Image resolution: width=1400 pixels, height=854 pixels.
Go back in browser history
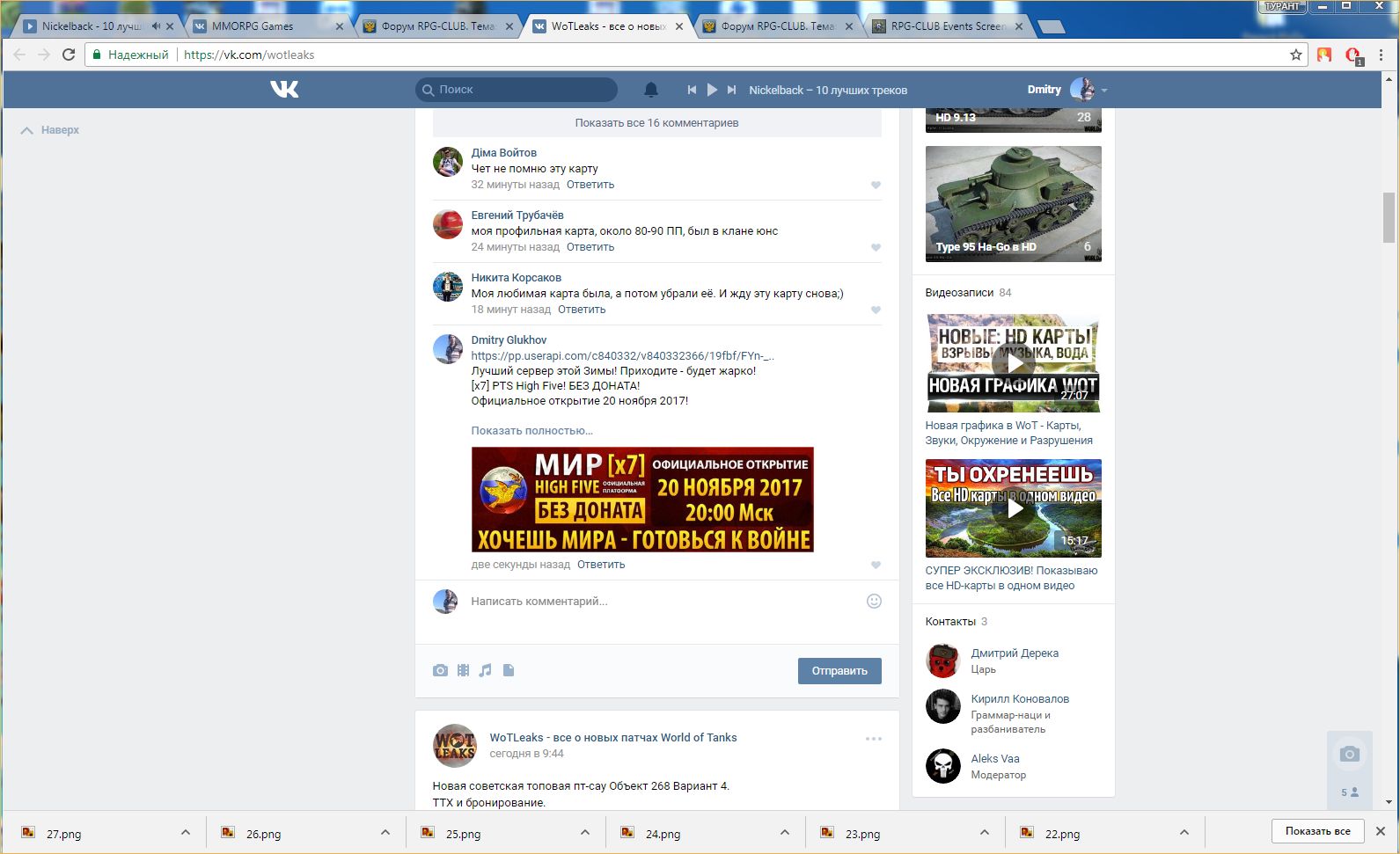19,55
